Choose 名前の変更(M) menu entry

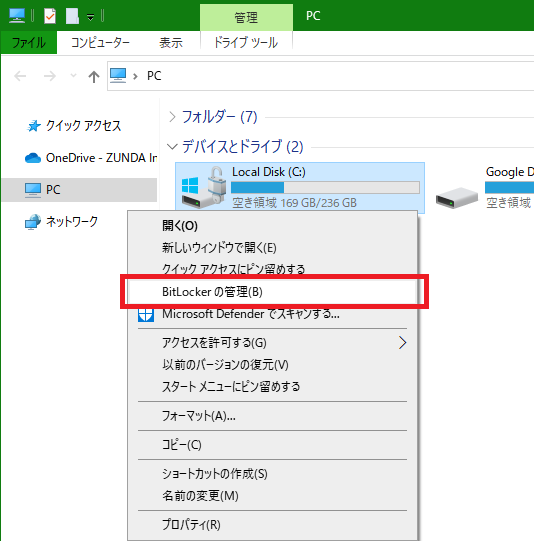(x=273, y=496)
